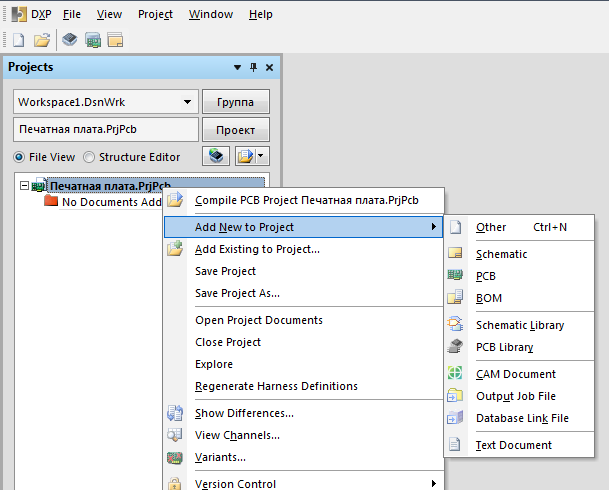Click the Version Control lock icon
Viewport: 609px width, 490px height.
(174, 484)
